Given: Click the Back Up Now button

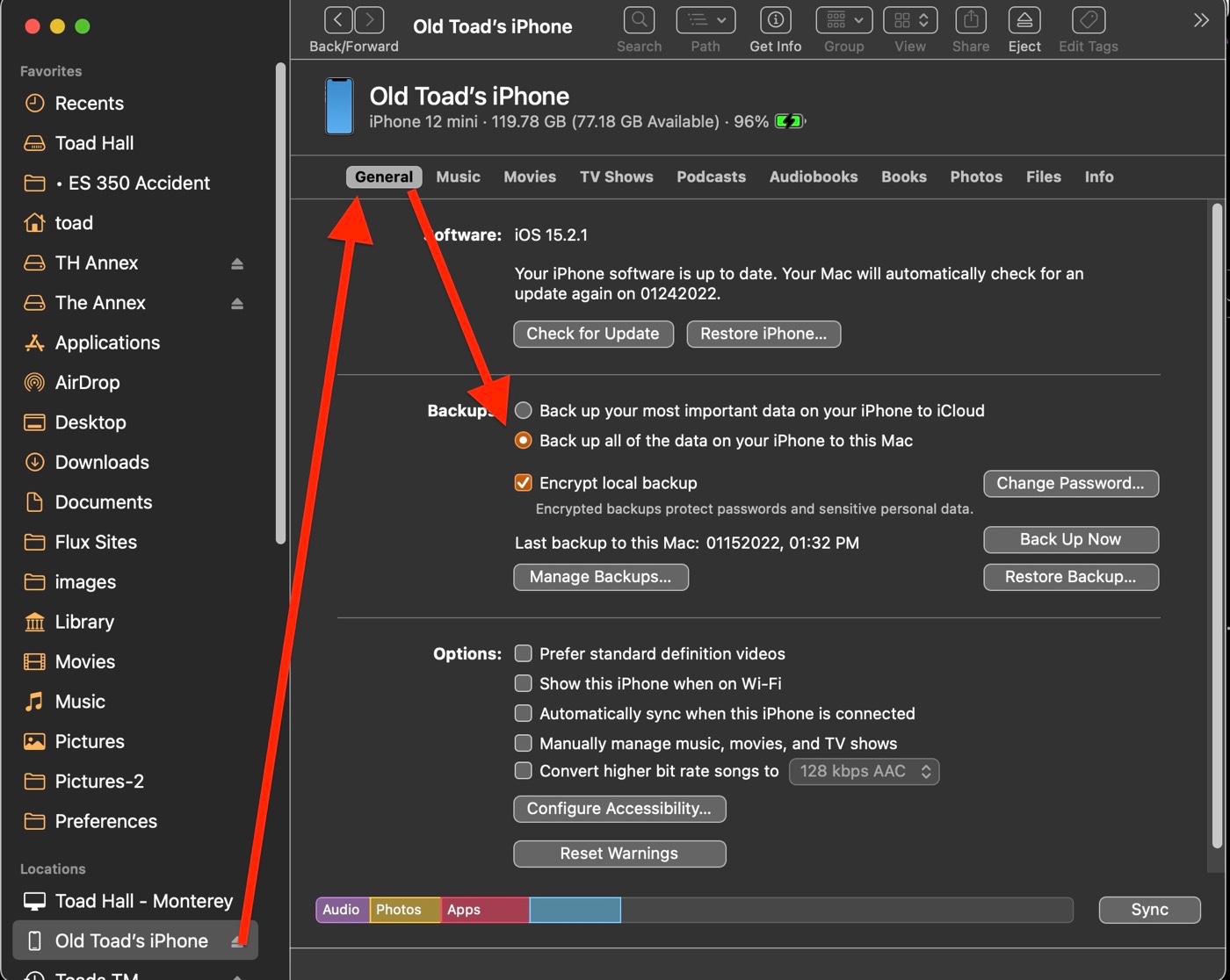Looking at the screenshot, I should point(1071,539).
